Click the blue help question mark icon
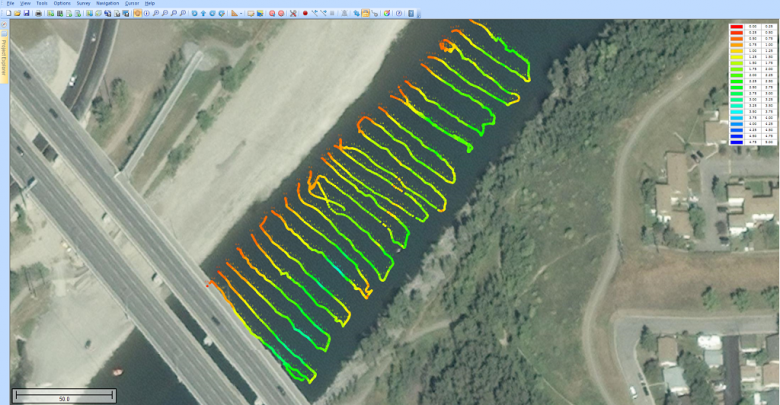This screenshot has height=405, width=780. tap(398, 13)
